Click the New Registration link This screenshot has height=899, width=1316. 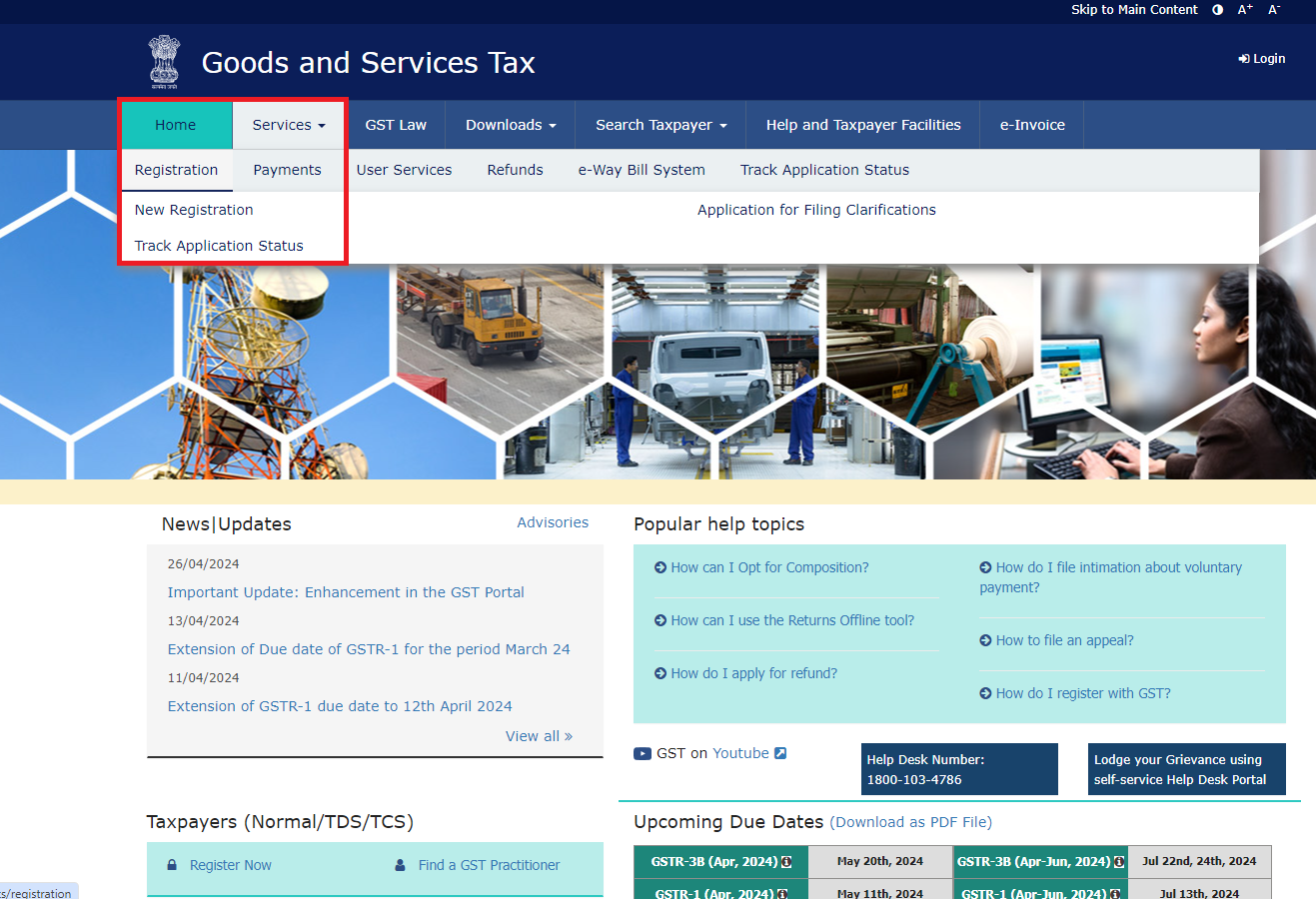pos(193,210)
